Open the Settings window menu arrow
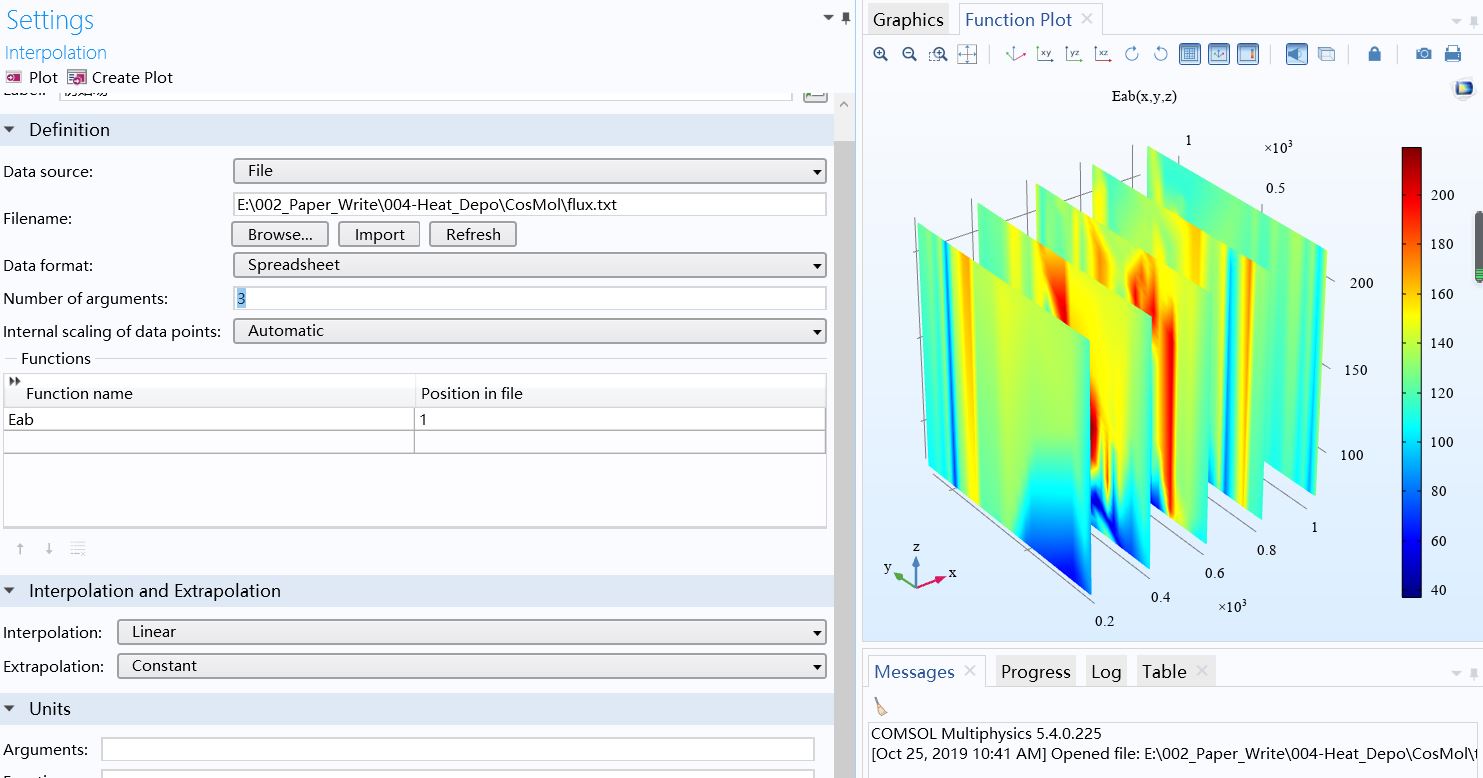1483x778 pixels. point(828,18)
